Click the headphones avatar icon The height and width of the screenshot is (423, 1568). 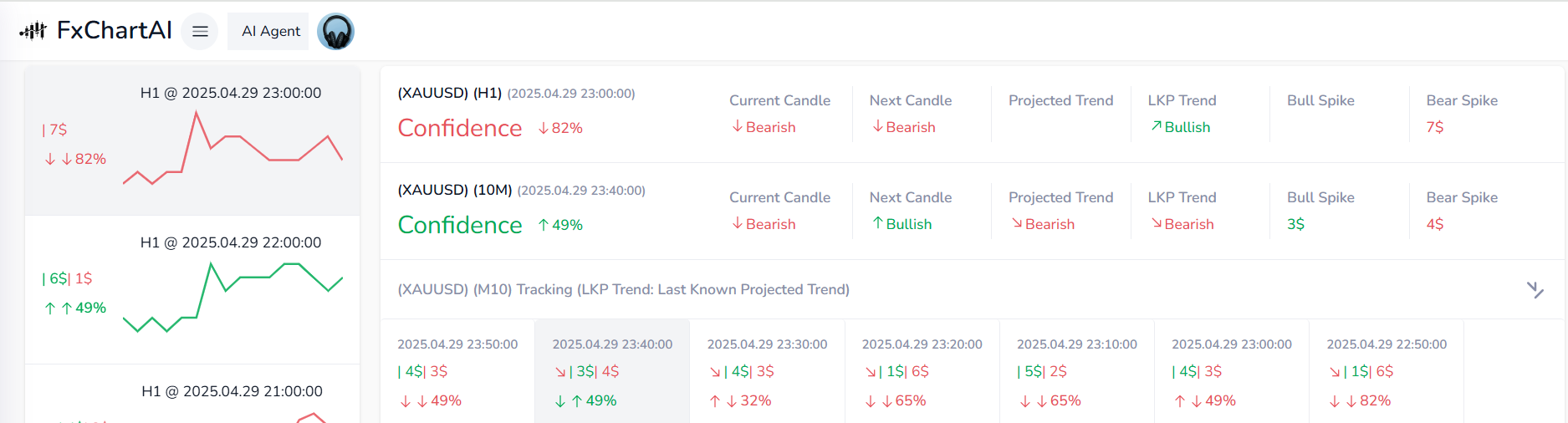pyautogui.click(x=336, y=32)
